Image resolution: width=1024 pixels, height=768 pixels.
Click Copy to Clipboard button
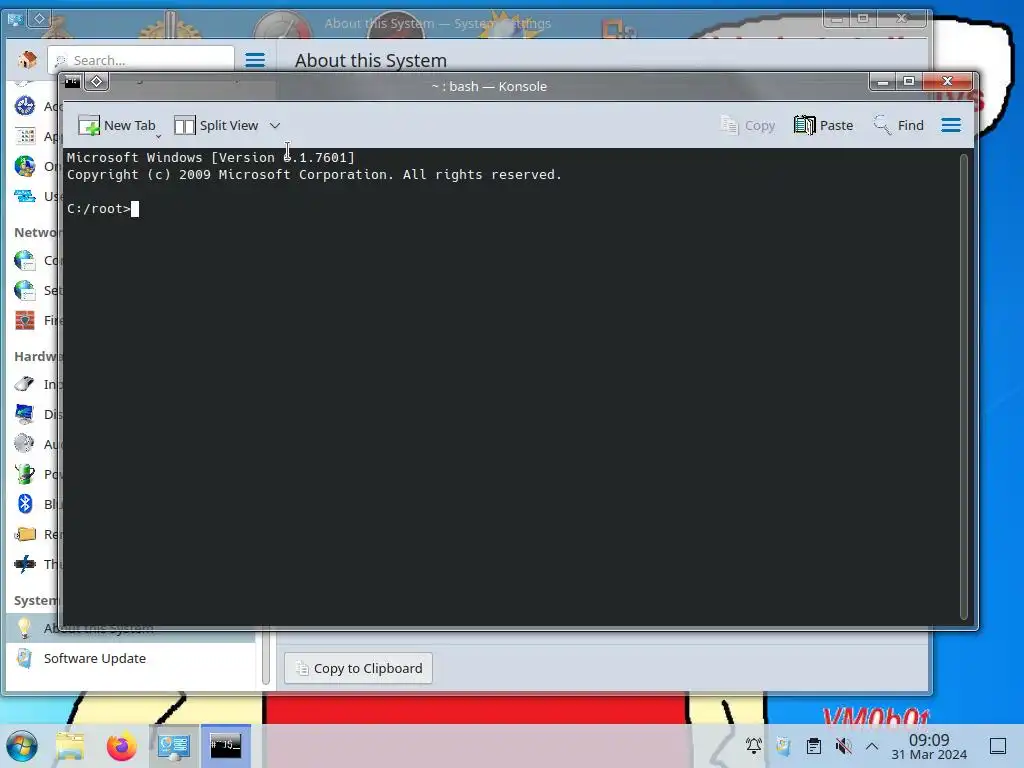pyautogui.click(x=358, y=668)
